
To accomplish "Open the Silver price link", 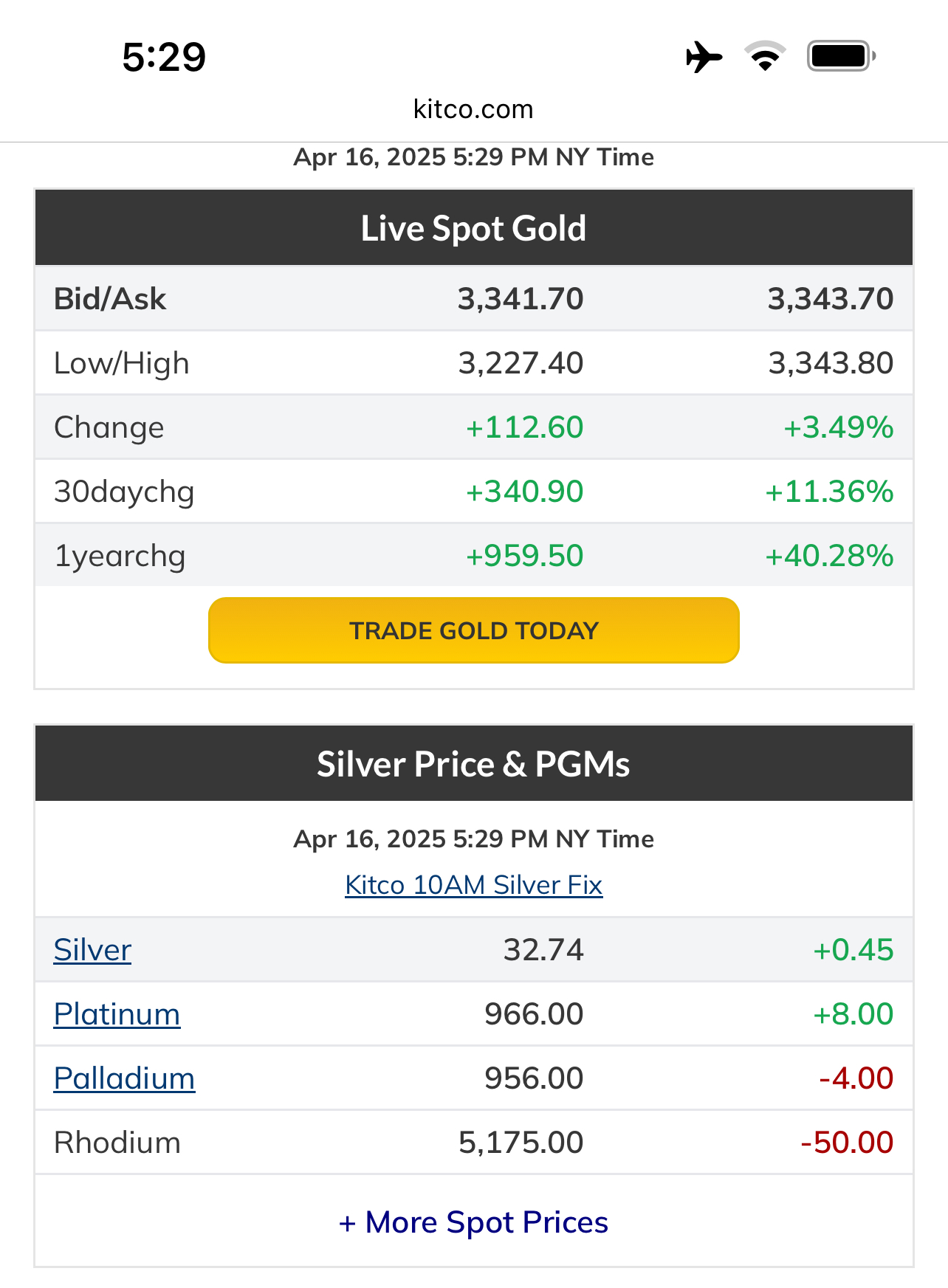I will click(x=92, y=950).
